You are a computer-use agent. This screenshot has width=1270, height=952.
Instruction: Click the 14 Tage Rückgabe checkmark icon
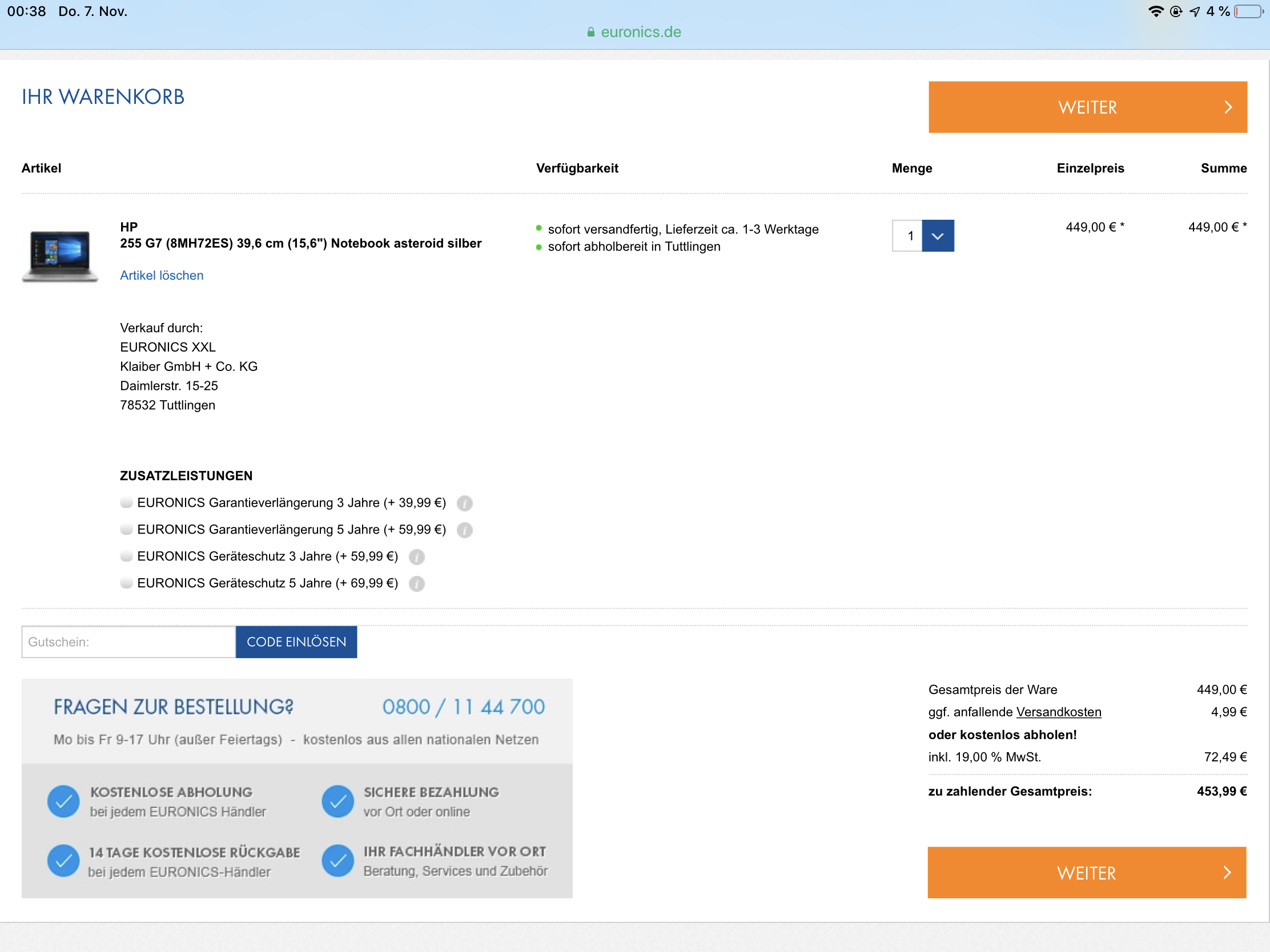pos(63,861)
